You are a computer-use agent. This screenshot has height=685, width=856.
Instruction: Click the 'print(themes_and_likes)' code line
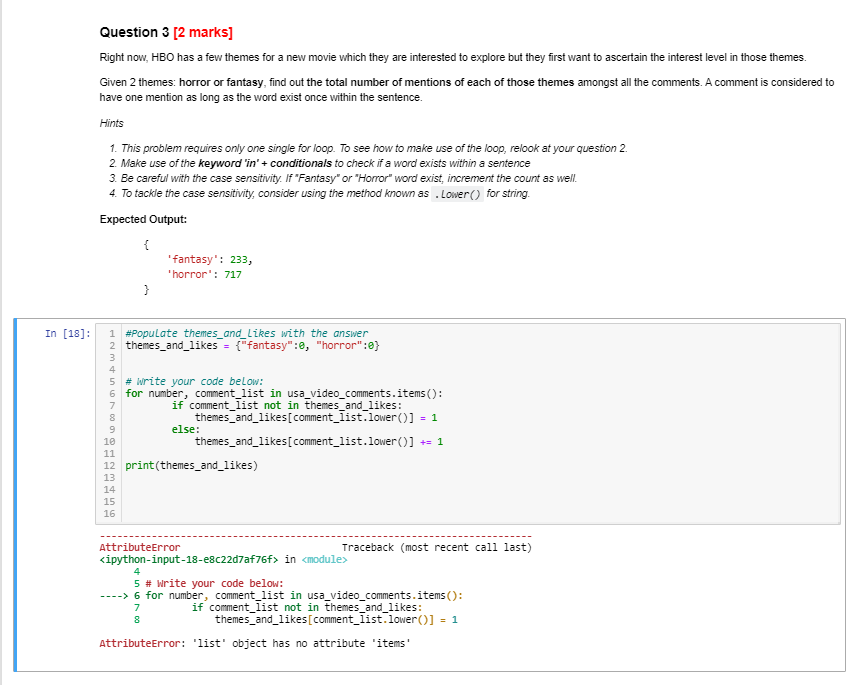click(x=191, y=466)
